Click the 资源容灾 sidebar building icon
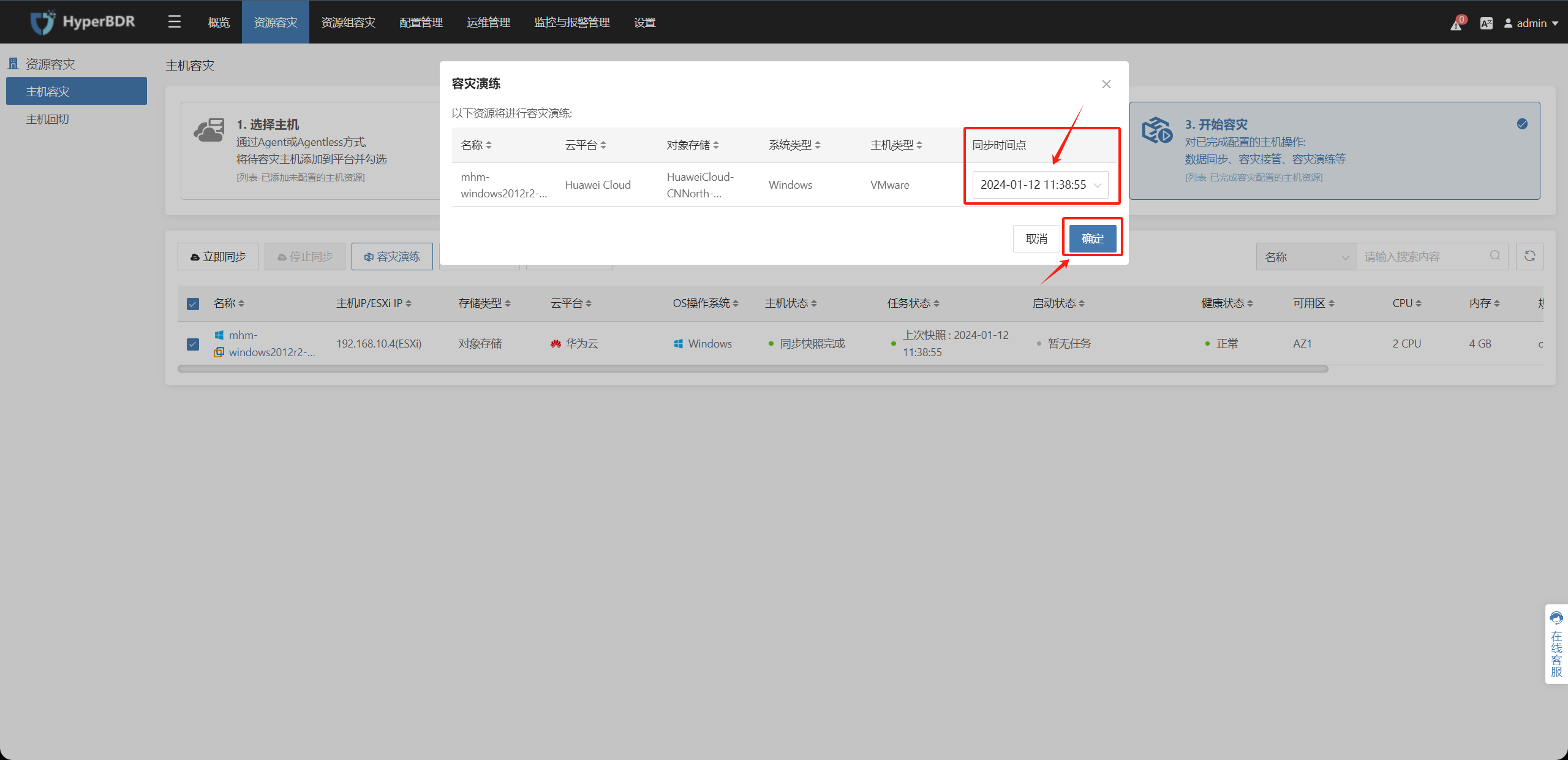 coord(13,64)
